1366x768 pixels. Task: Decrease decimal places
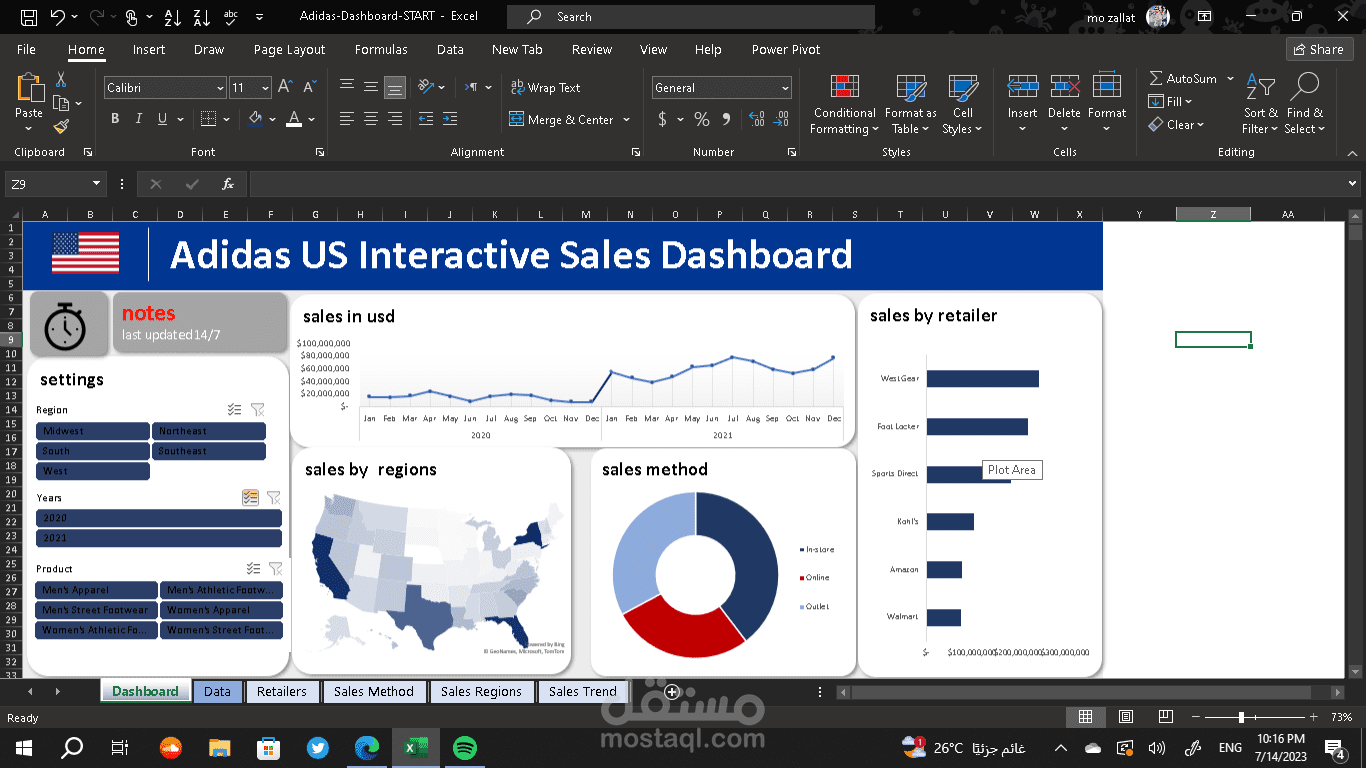pos(780,119)
